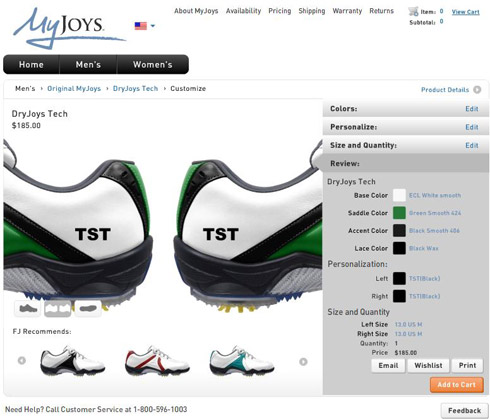Expand the Colors section with Edit
Screen dimensions: 490x419
pos(472,109)
